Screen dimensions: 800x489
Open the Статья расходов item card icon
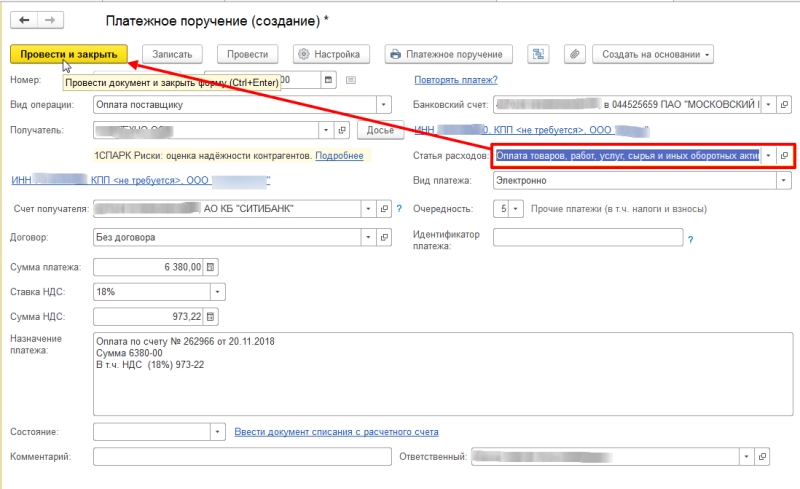784,156
